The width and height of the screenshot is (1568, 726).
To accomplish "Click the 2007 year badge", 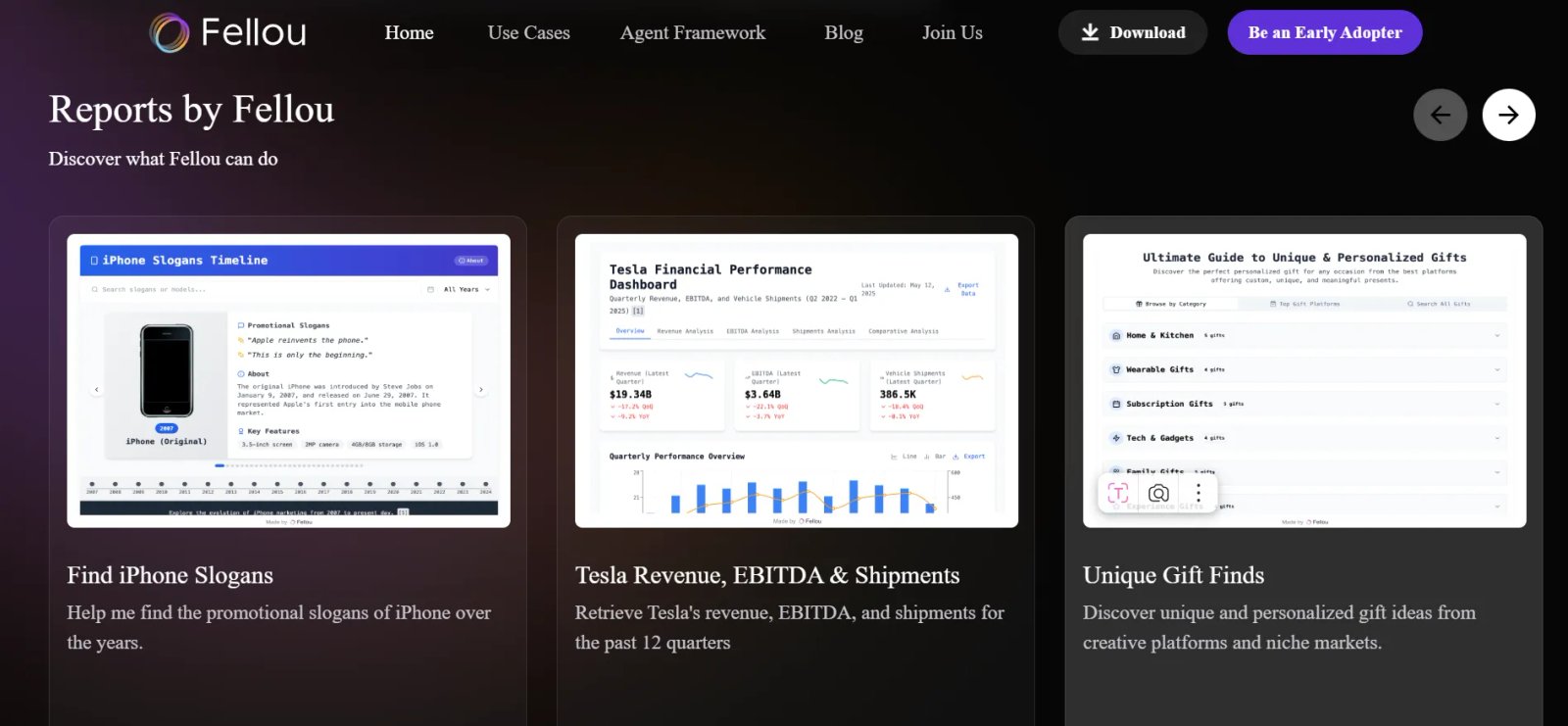I will click(167, 428).
